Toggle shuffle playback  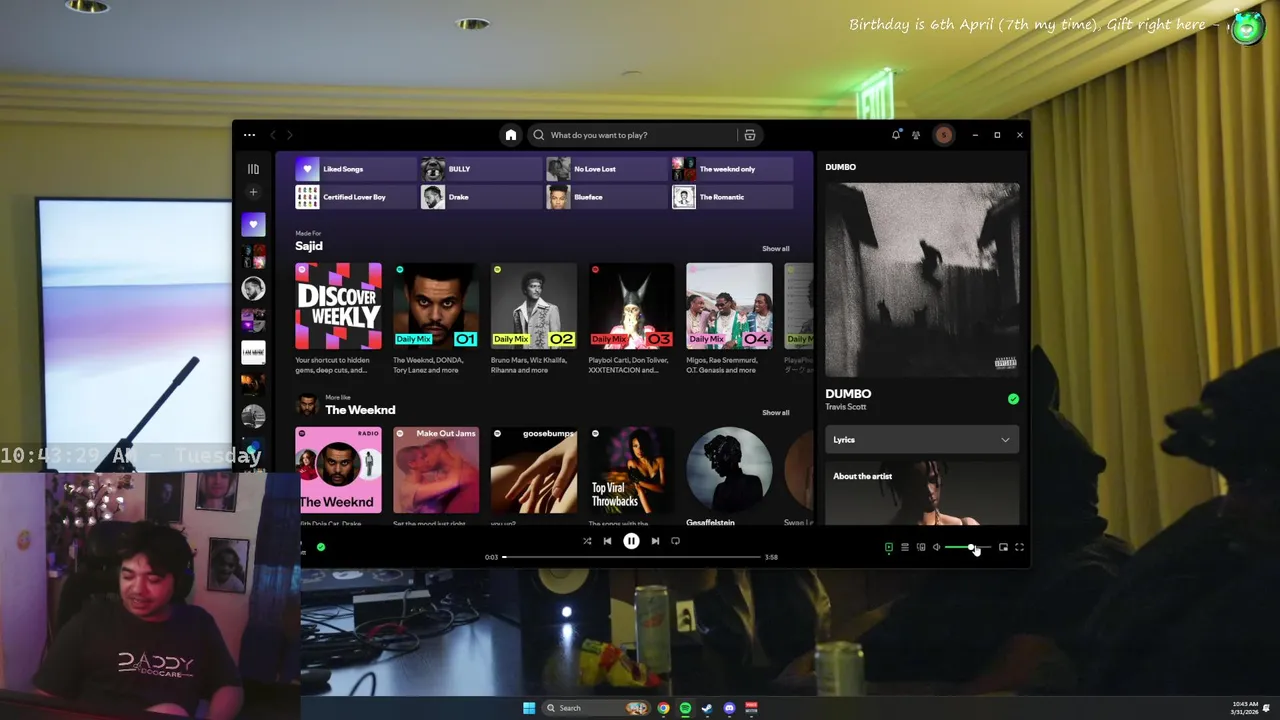587,541
